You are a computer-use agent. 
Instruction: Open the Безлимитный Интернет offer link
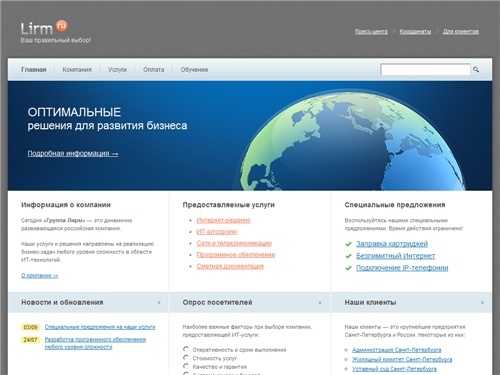point(396,256)
